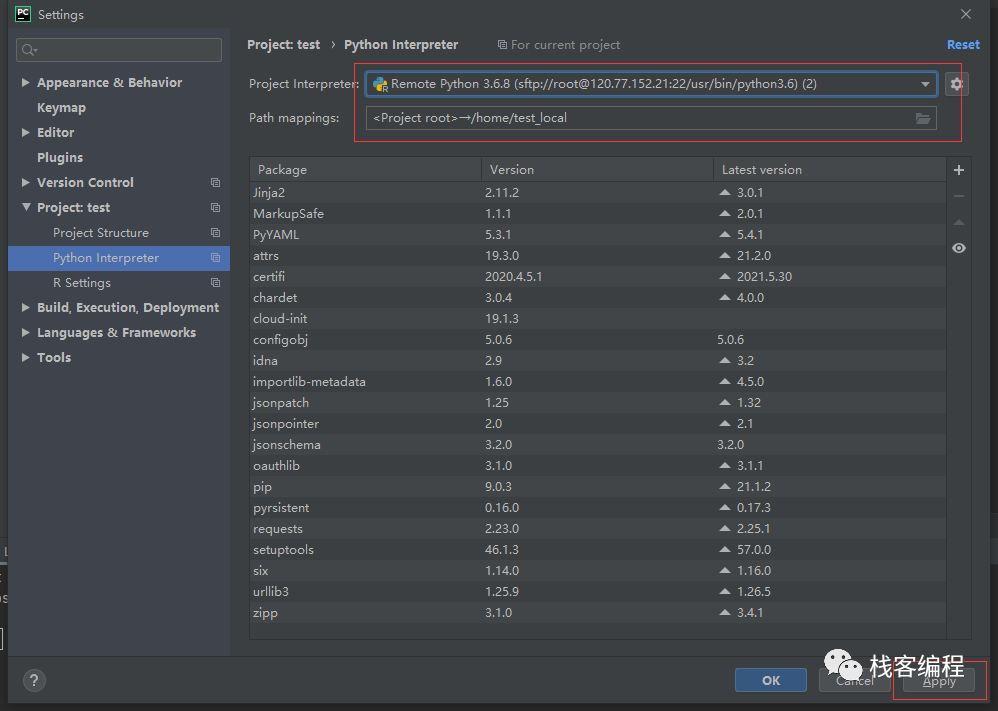The height and width of the screenshot is (711, 998).
Task: Select the configobj package row
Action: tap(598, 339)
